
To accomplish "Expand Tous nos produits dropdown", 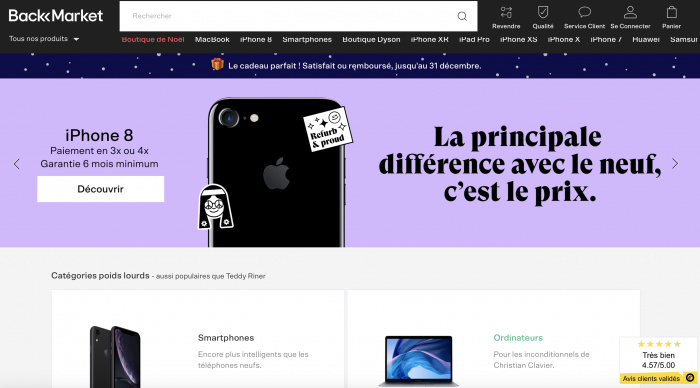I will 44,39.
